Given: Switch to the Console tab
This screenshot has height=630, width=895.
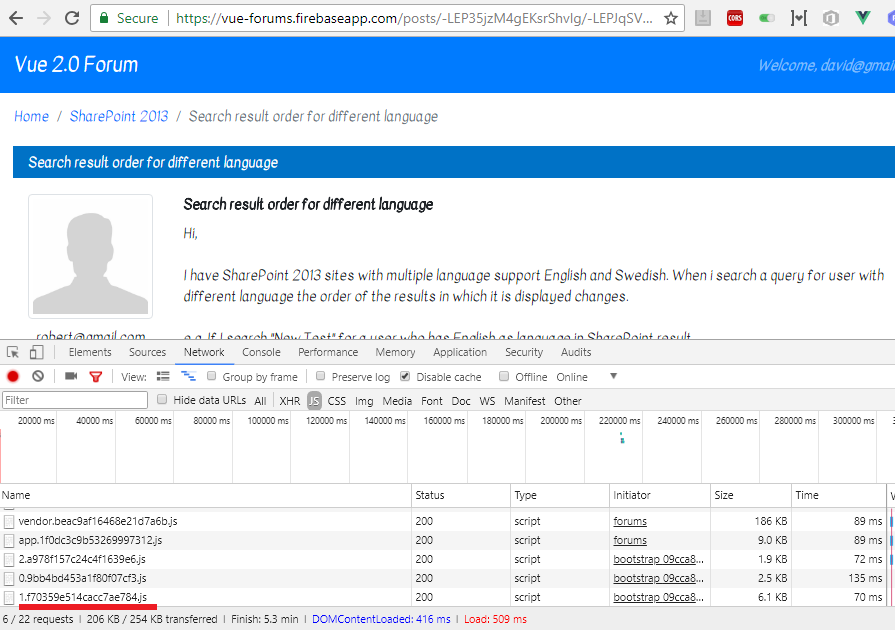Looking at the screenshot, I should click(261, 352).
